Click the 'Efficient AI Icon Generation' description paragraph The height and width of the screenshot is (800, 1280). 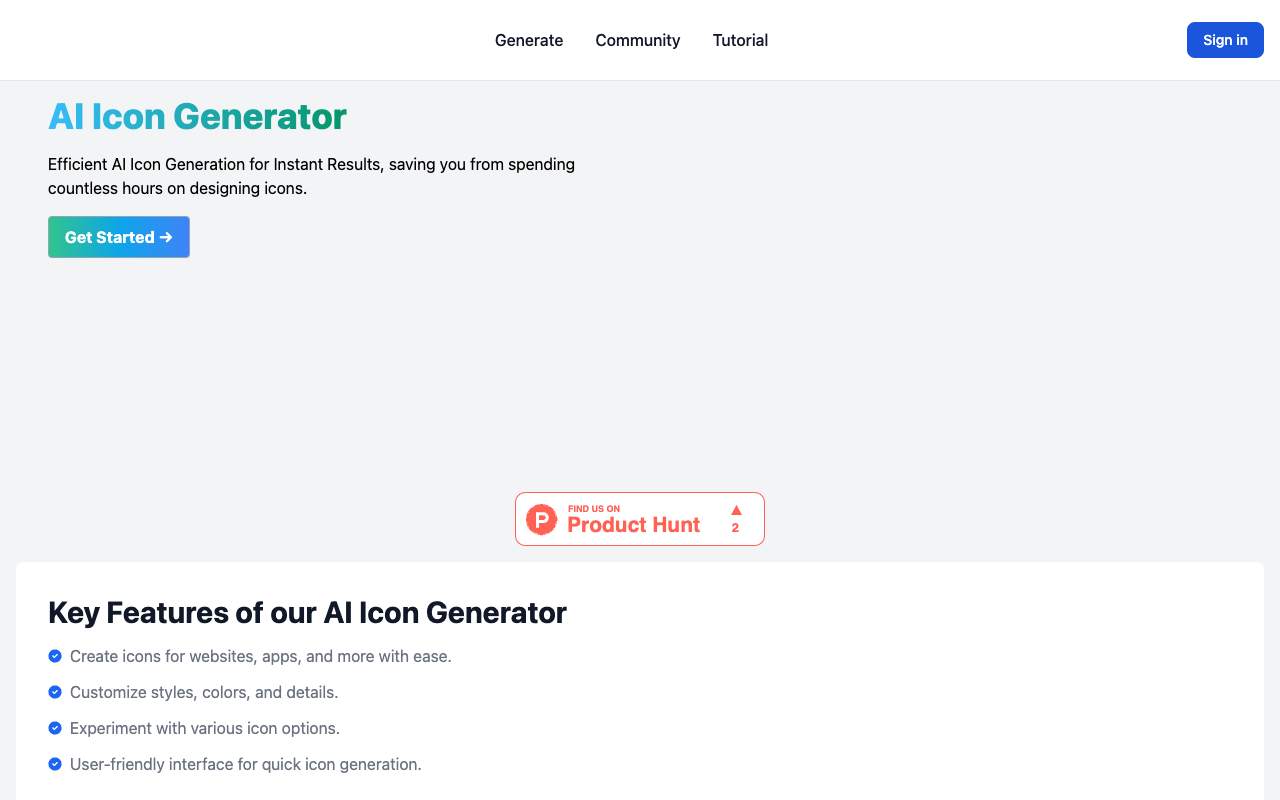tap(311, 176)
